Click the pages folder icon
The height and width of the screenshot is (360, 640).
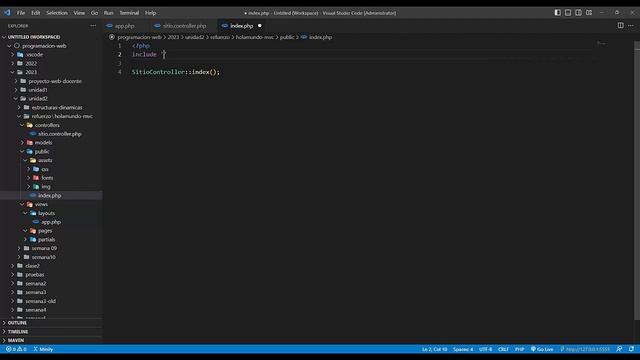click(x=33, y=231)
